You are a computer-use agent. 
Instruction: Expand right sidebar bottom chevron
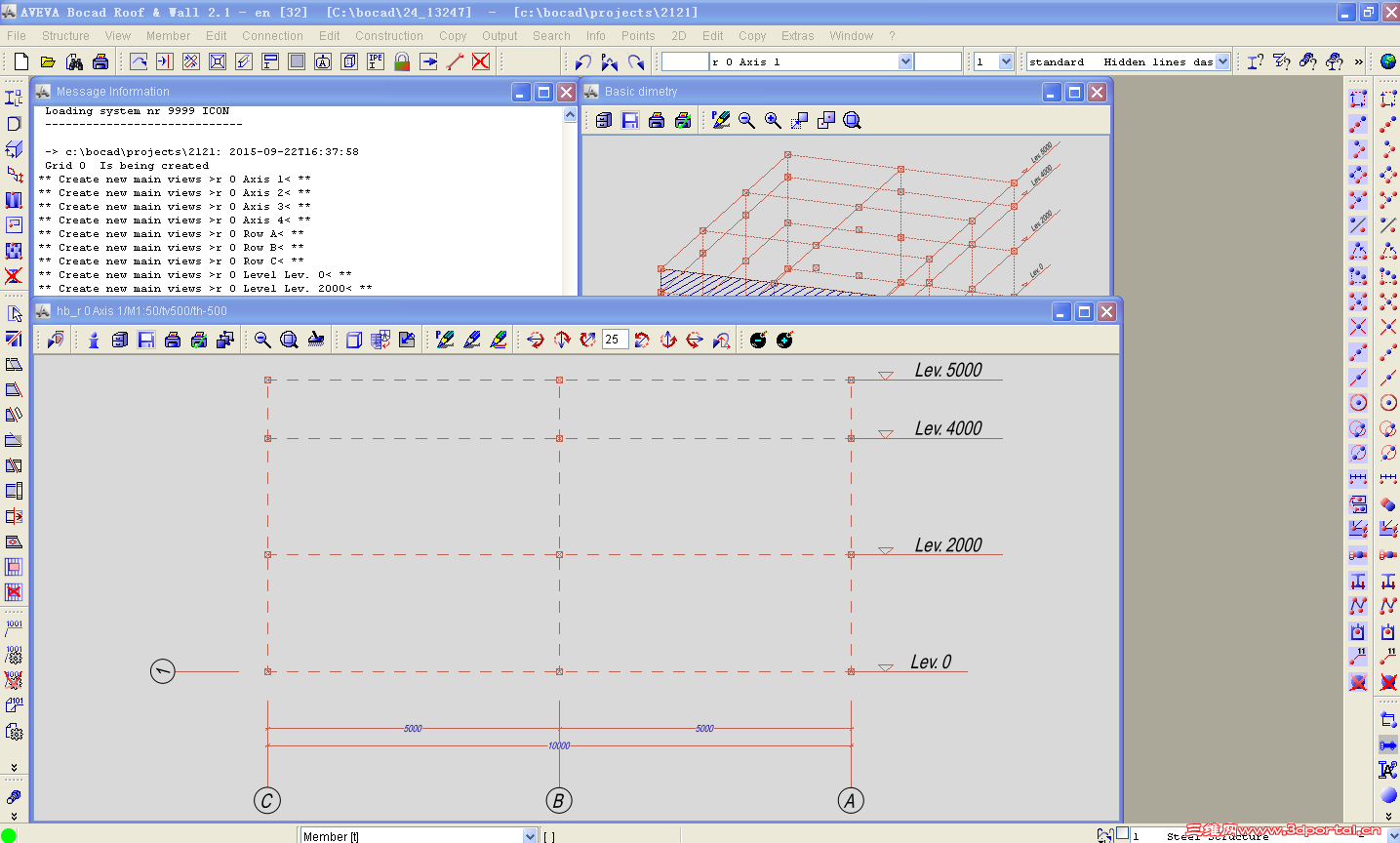coord(1388,817)
